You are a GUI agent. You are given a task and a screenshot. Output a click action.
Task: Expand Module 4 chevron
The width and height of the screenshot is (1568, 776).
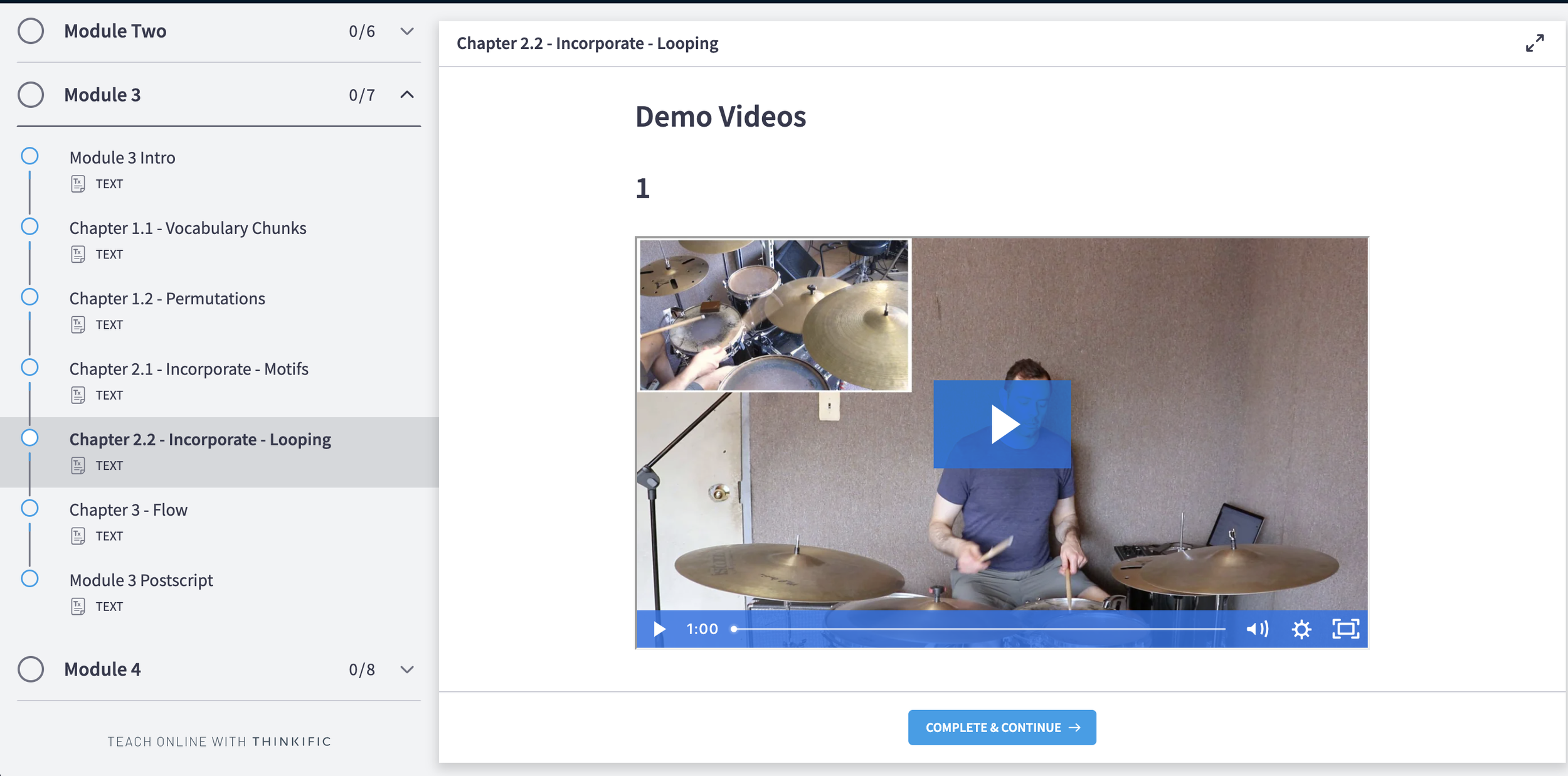(407, 669)
